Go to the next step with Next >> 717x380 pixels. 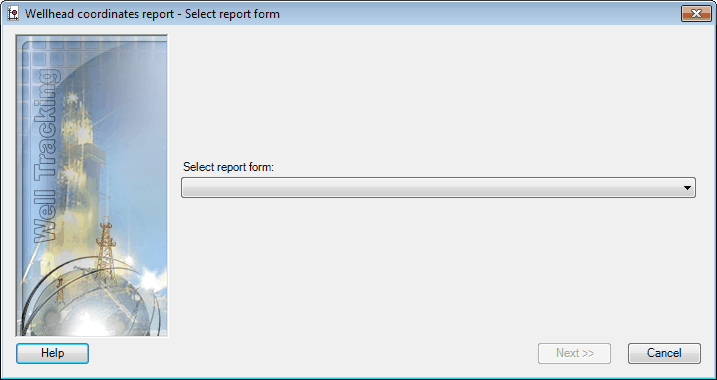coord(574,353)
